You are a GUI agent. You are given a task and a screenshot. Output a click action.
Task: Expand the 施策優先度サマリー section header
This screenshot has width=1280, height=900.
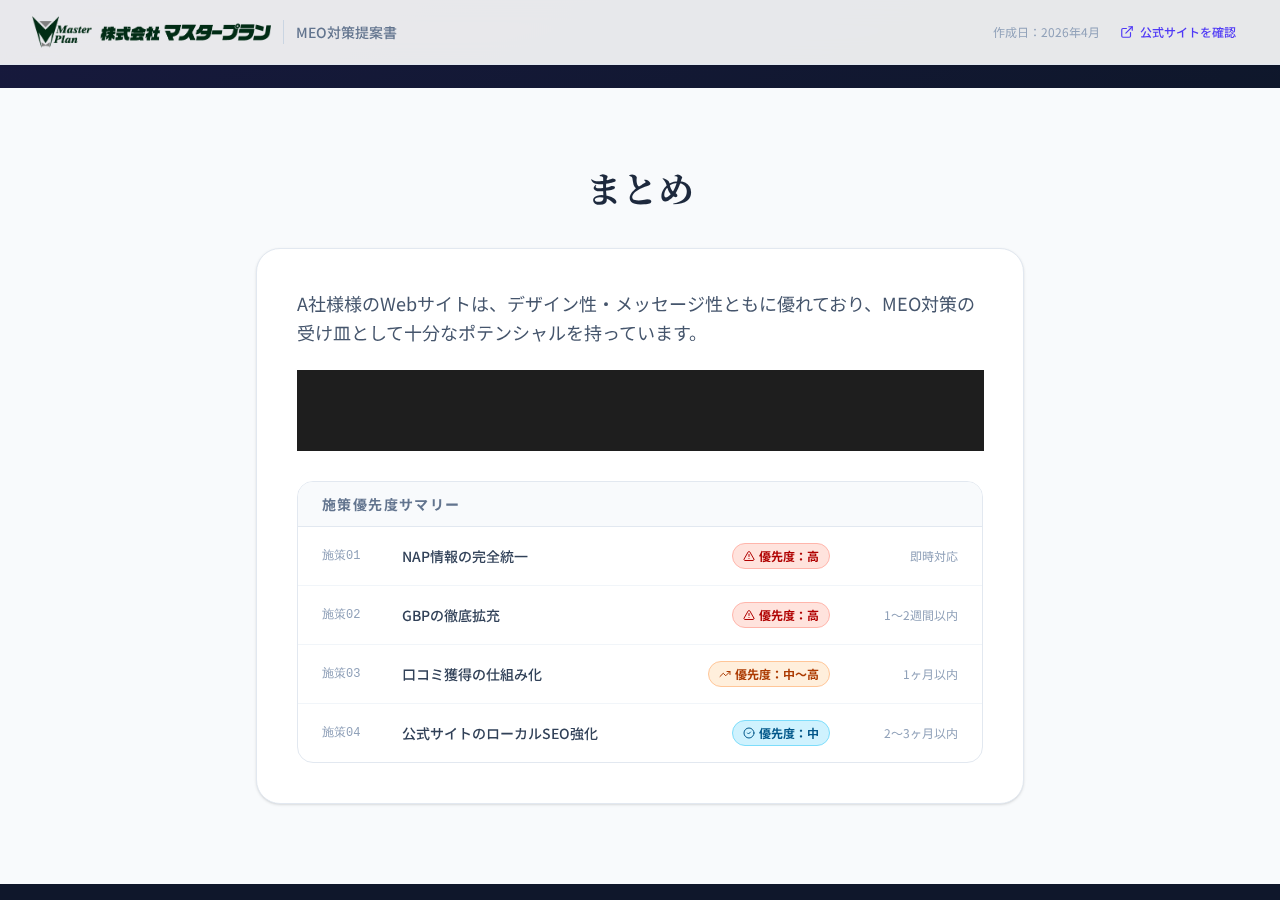pos(390,503)
